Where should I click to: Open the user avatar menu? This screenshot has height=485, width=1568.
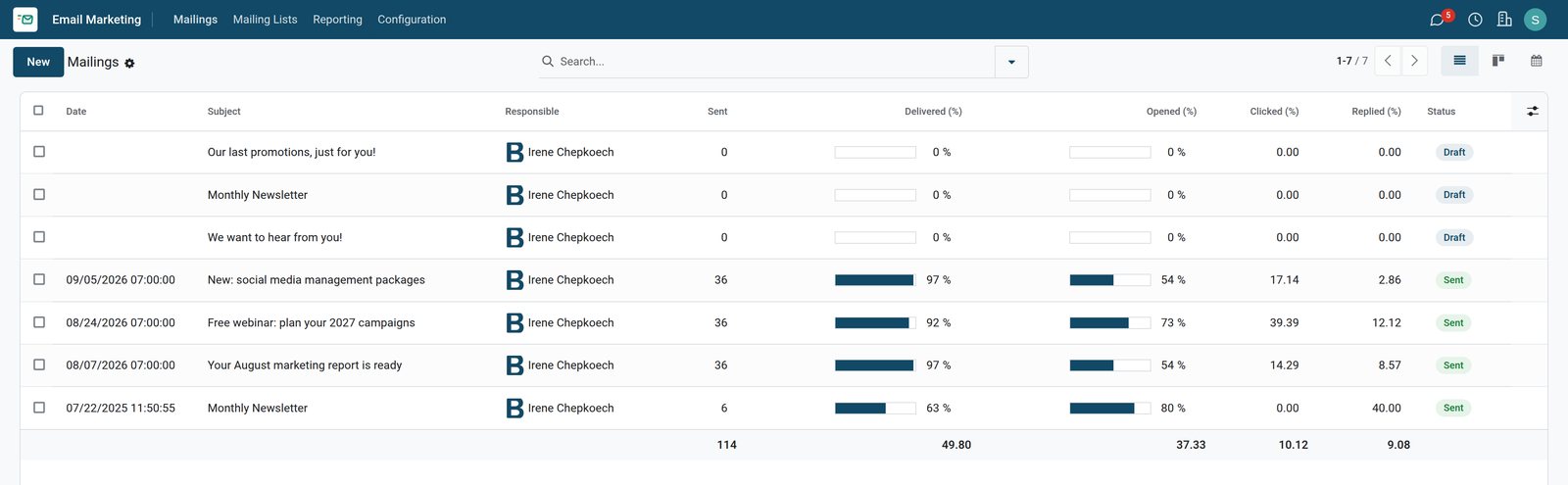pos(1536,20)
